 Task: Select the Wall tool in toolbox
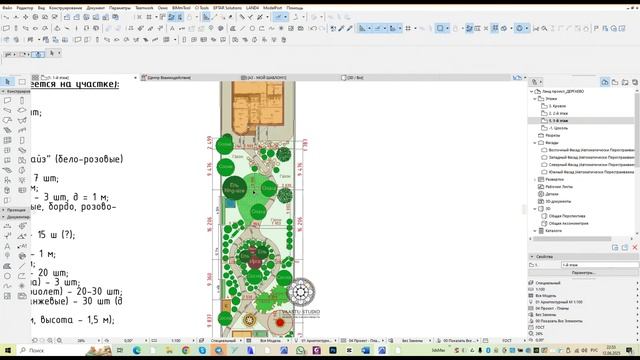(x=7, y=100)
